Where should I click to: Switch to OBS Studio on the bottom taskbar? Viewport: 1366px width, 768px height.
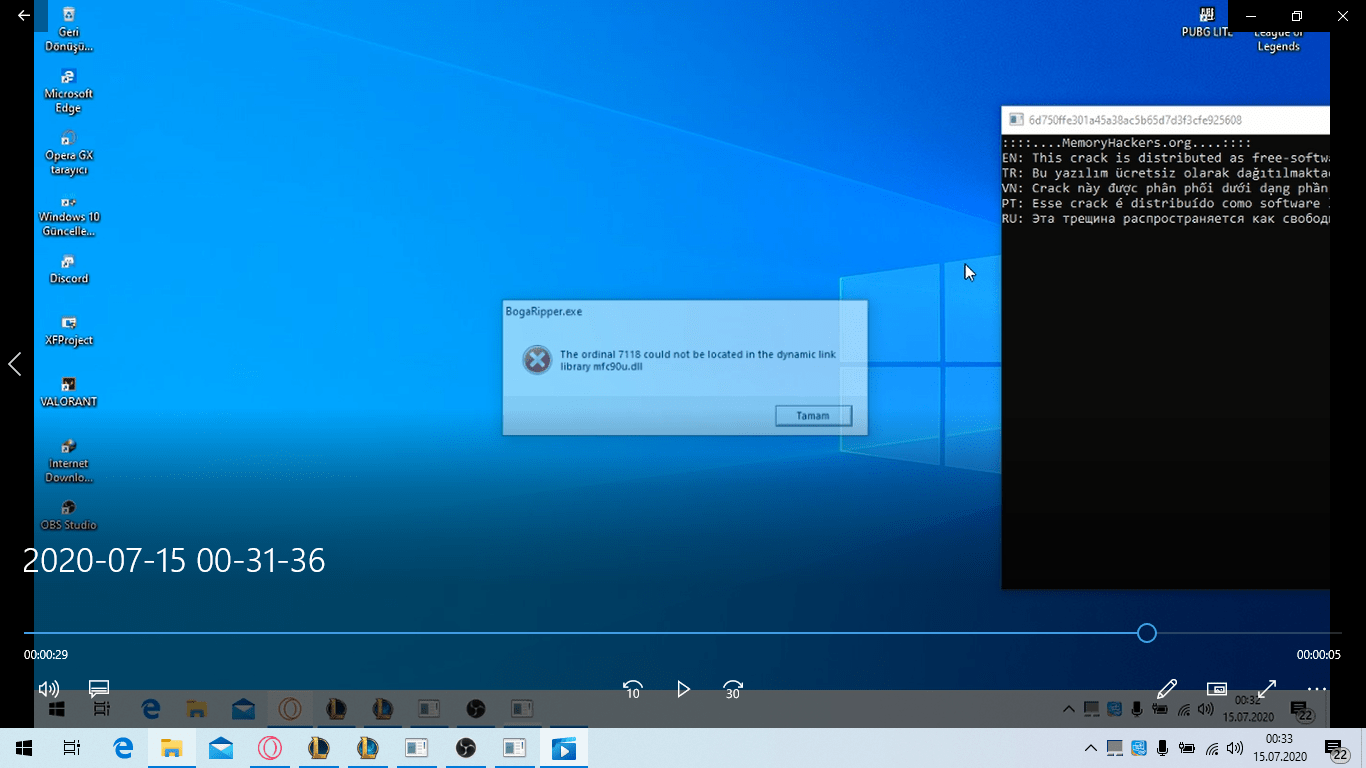pos(466,748)
